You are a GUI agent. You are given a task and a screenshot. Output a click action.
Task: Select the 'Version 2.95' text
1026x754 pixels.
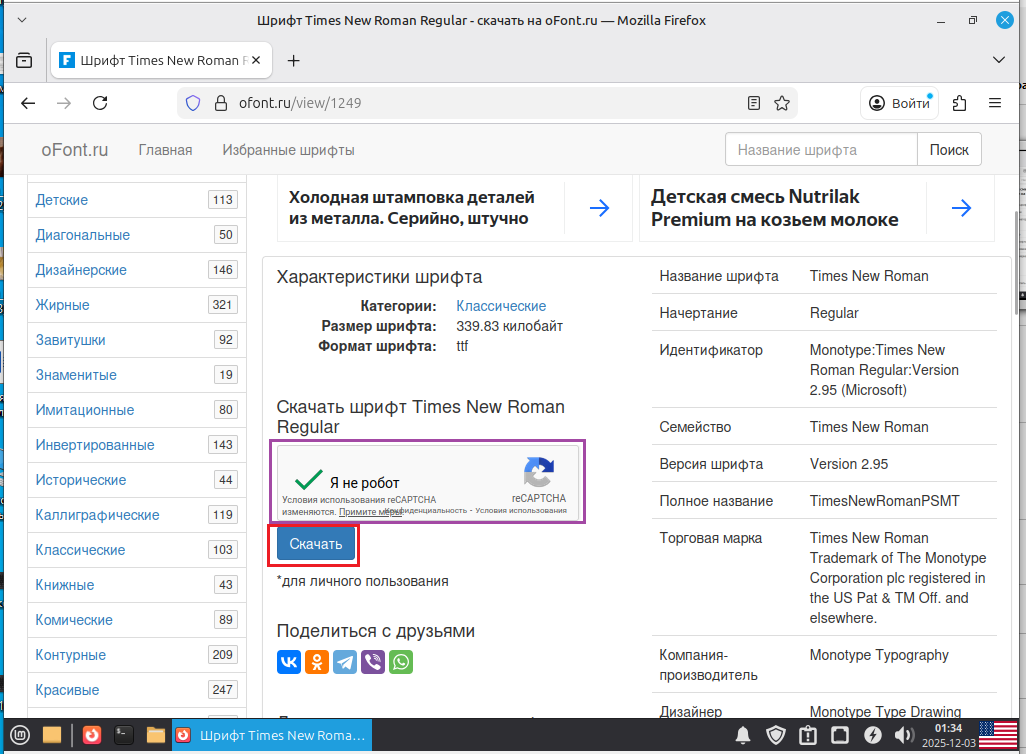coord(849,464)
